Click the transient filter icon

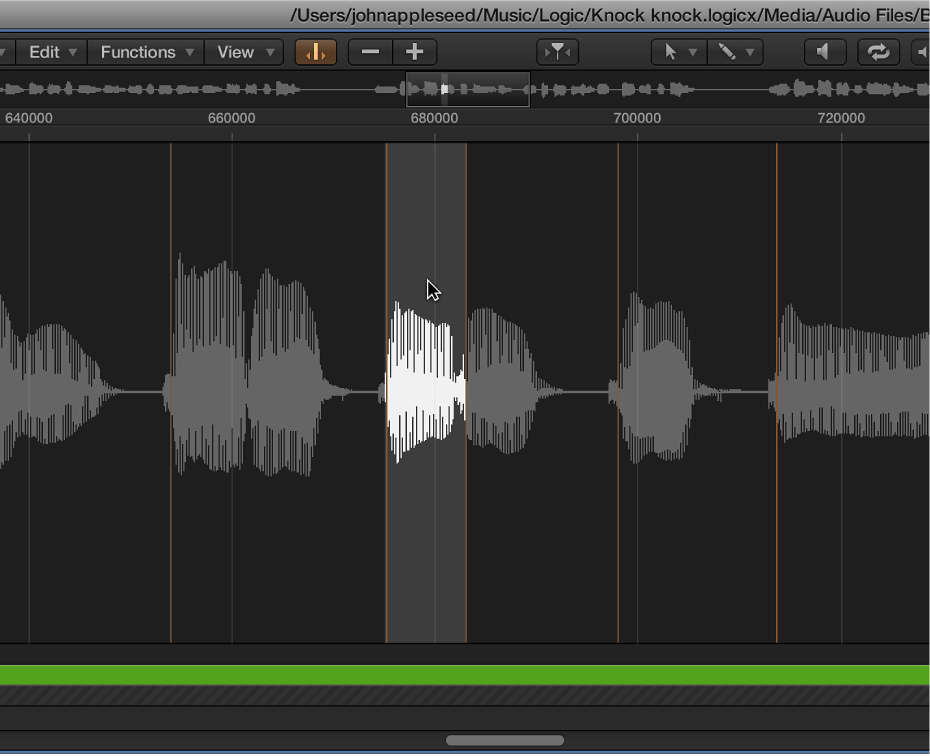pos(557,52)
